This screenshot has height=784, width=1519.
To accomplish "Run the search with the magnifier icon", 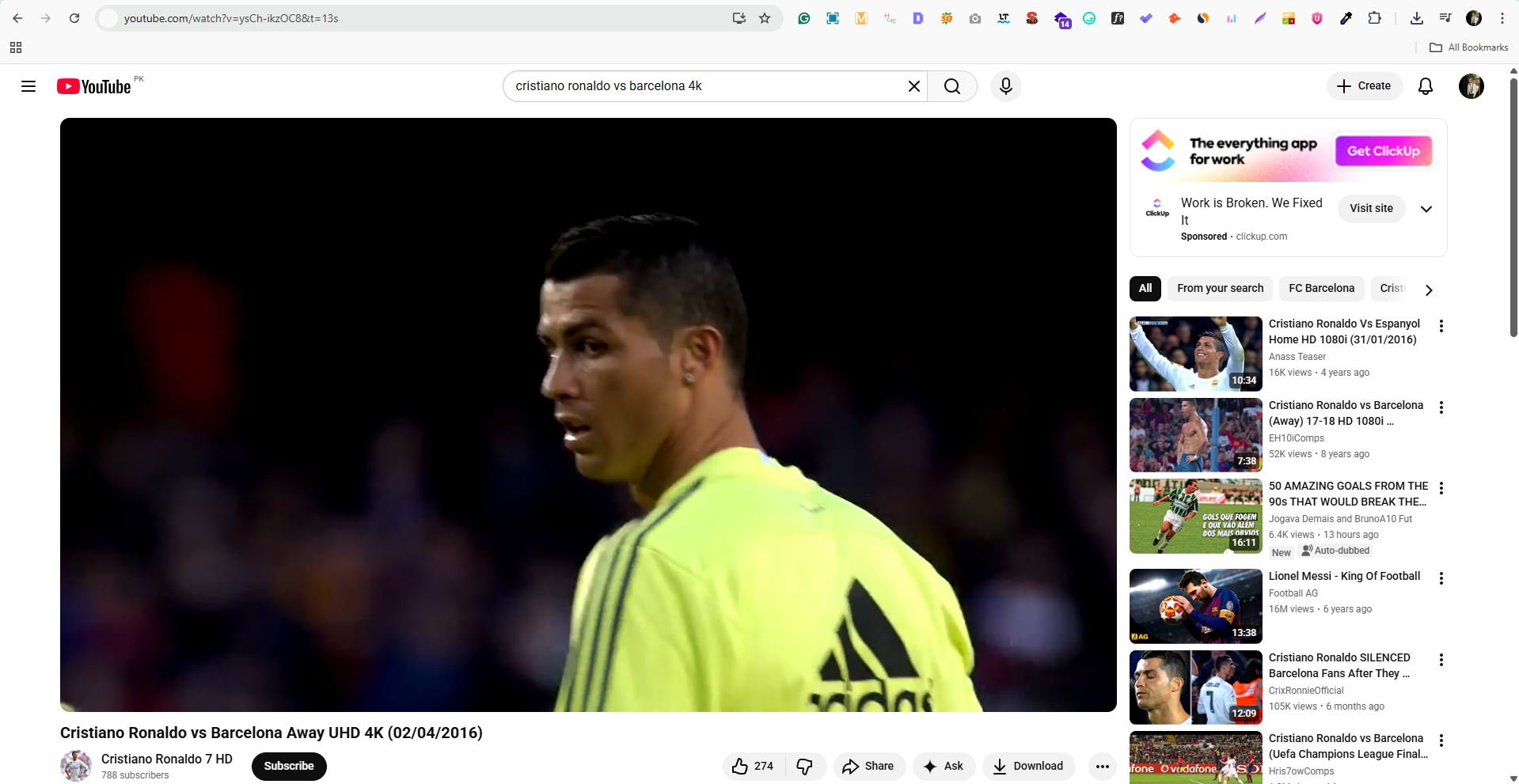I will 951,86.
